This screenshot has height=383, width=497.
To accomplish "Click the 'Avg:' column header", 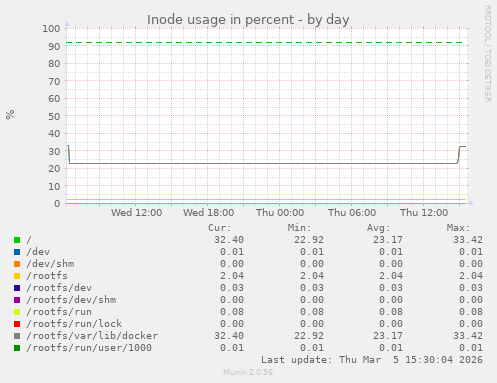I will tap(379, 228).
